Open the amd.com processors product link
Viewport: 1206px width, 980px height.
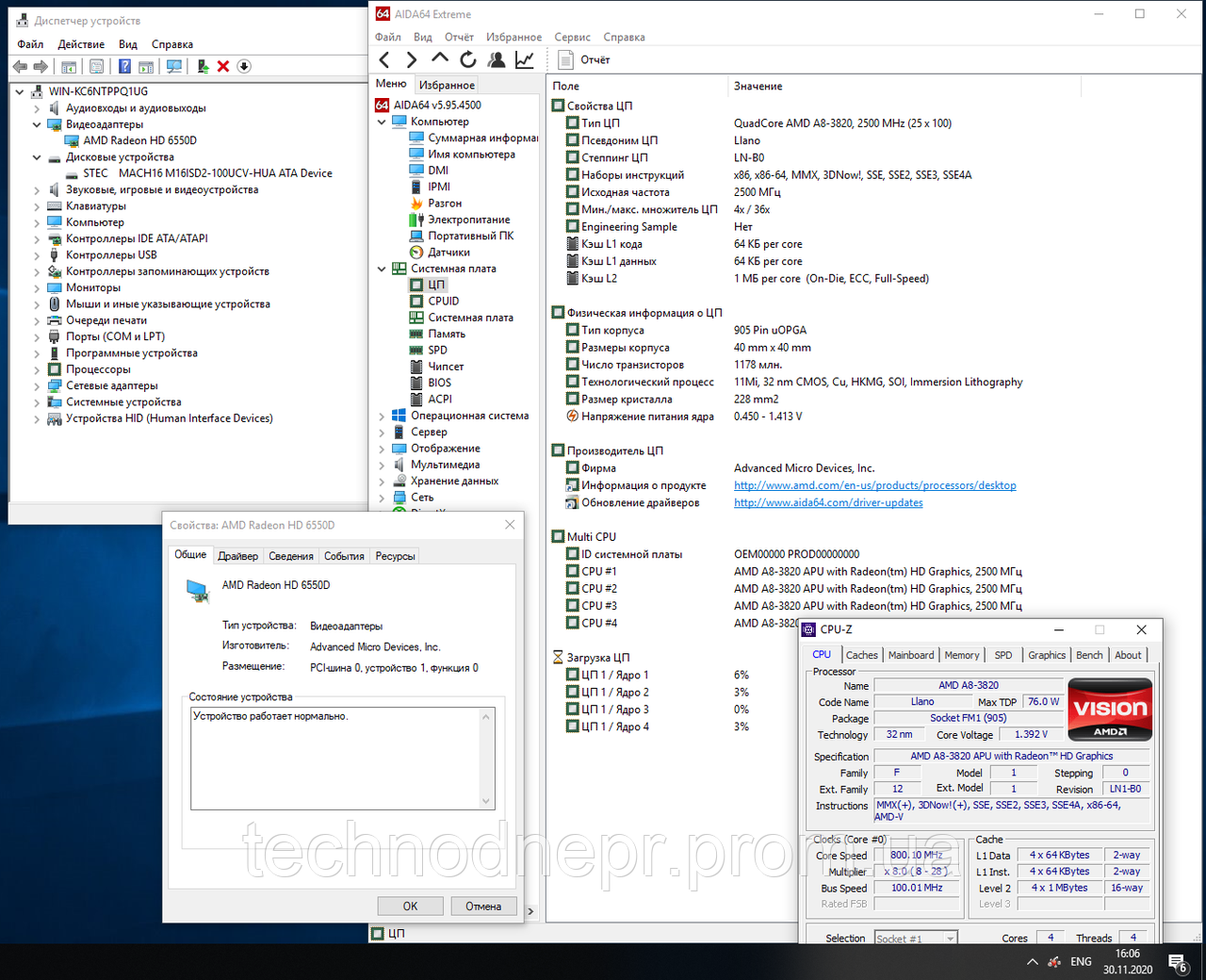pyautogui.click(x=875, y=486)
